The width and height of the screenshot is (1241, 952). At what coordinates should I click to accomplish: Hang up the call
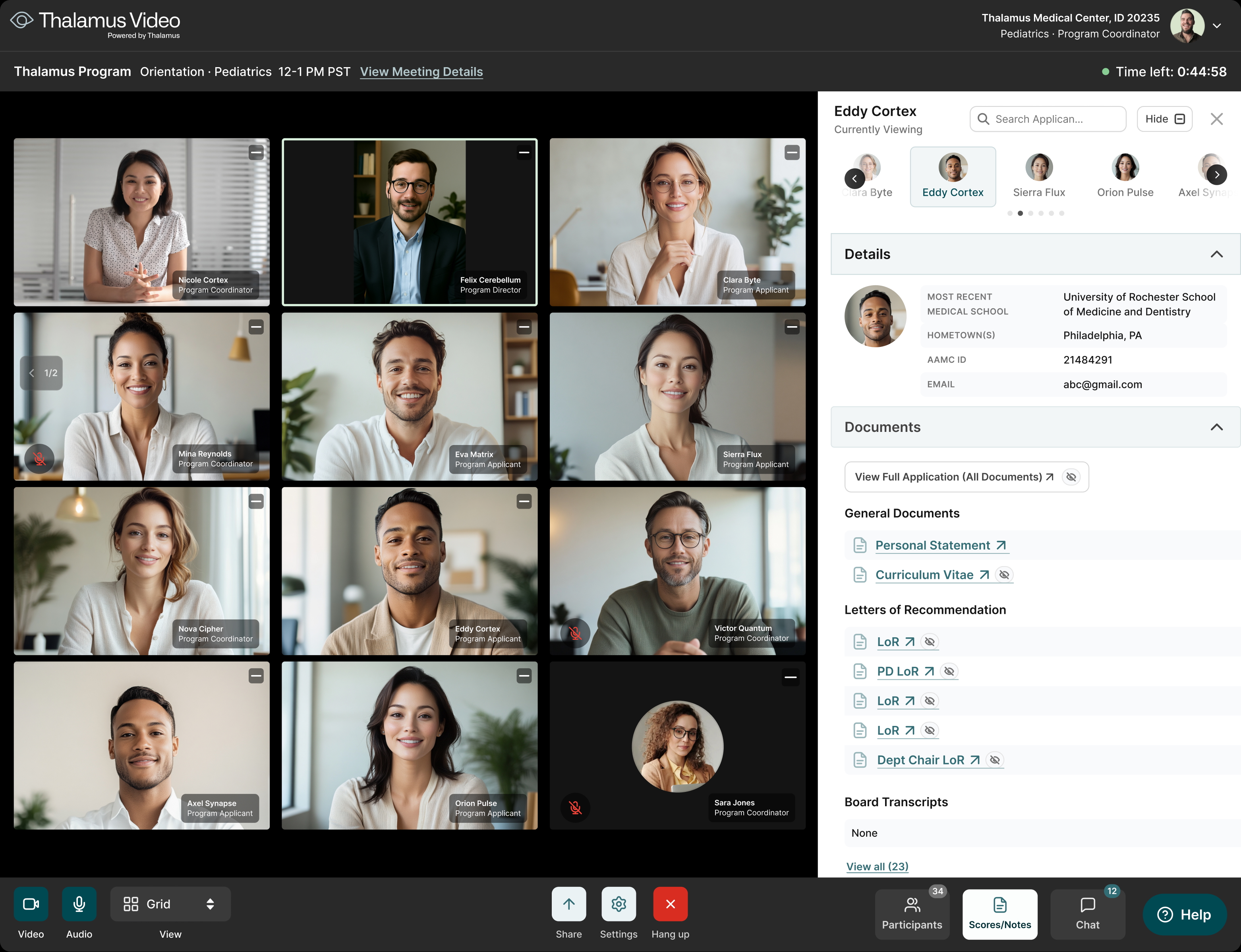(x=670, y=904)
